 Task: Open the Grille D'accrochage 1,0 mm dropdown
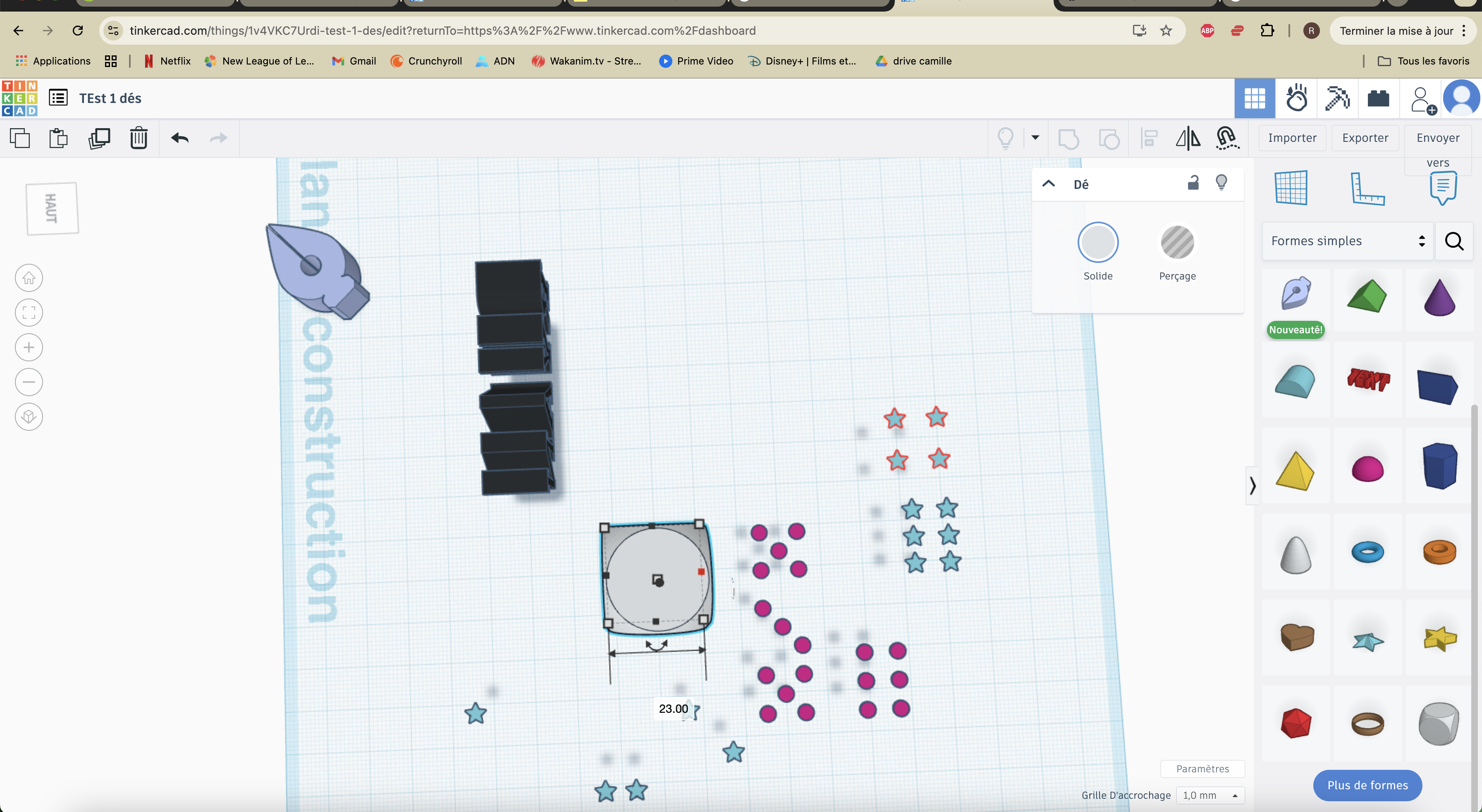1210,795
